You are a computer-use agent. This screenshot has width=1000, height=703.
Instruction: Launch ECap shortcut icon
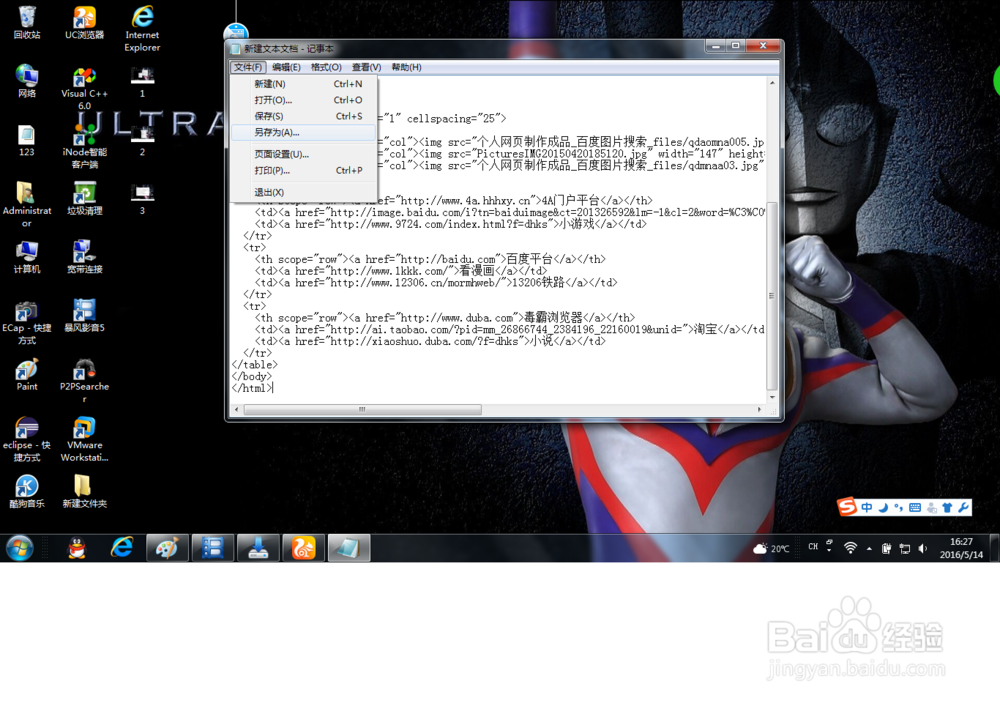[27, 322]
